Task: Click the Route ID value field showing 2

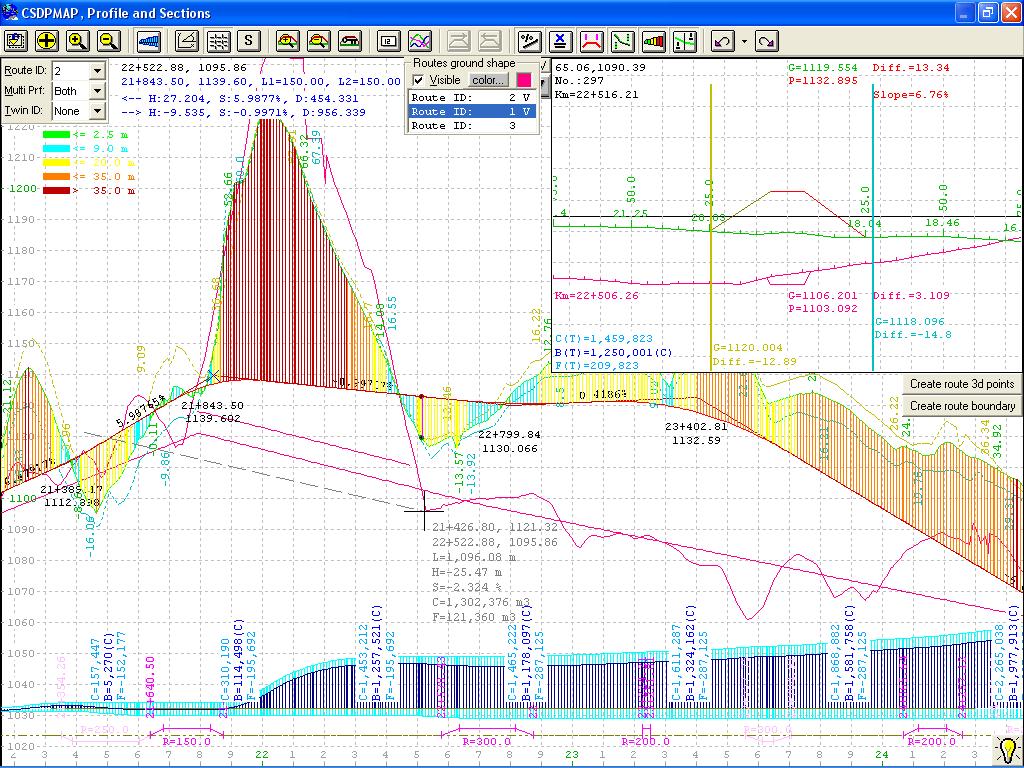Action: point(71,71)
